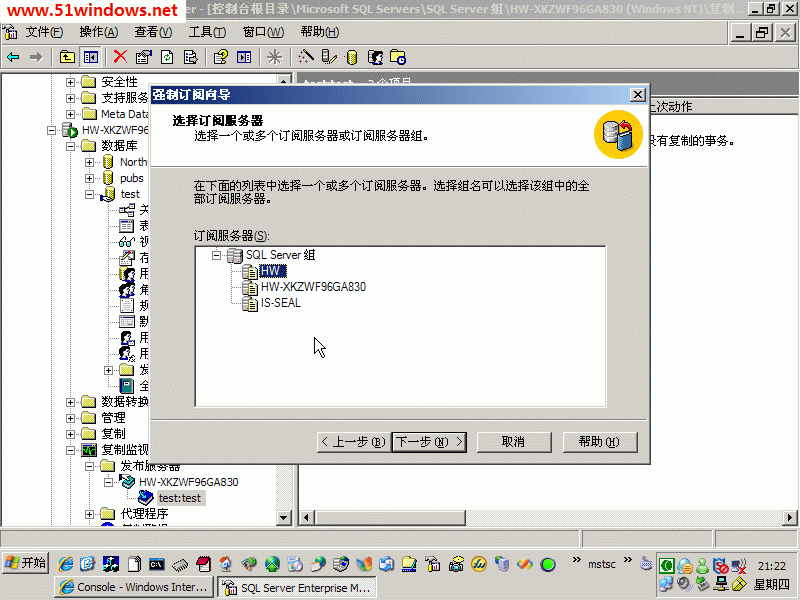Click the tree pane scroll down arrow
This screenshot has width=800, height=600.
coord(284,518)
